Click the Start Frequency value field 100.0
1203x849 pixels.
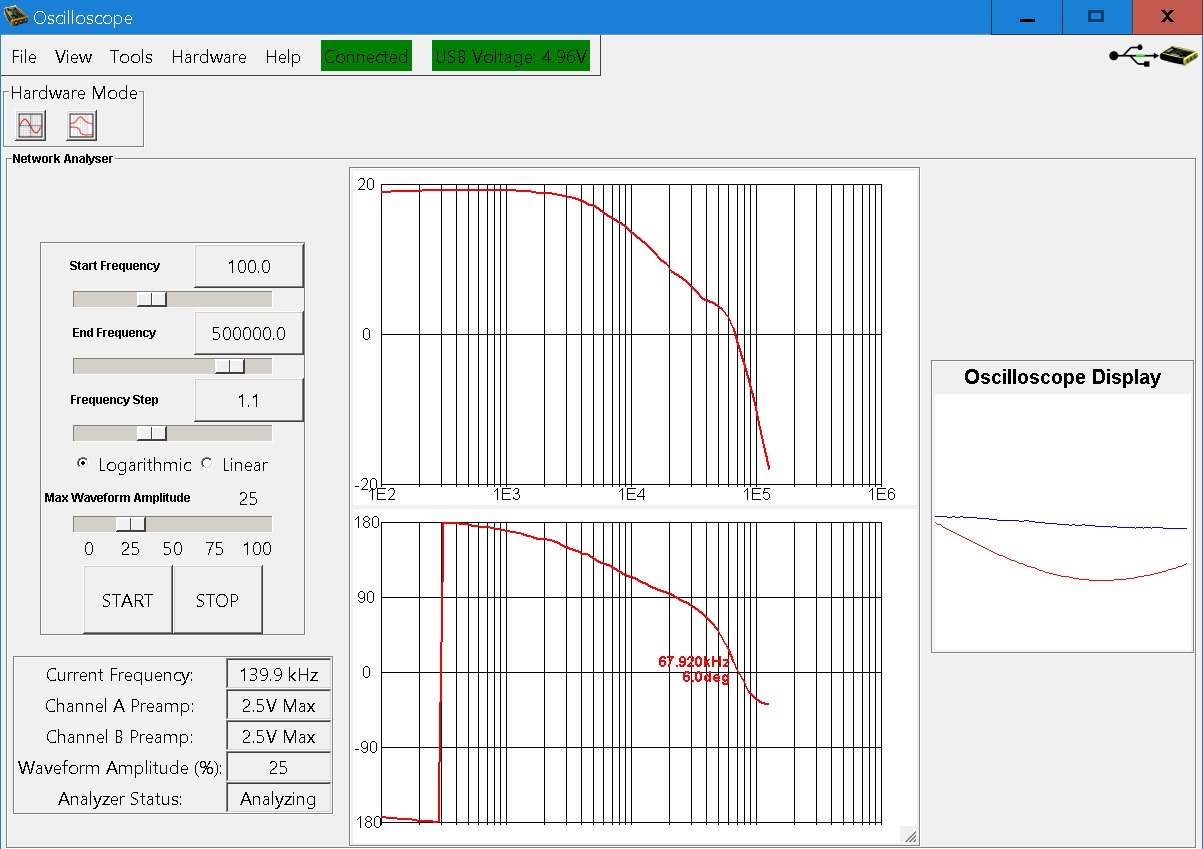click(x=248, y=267)
